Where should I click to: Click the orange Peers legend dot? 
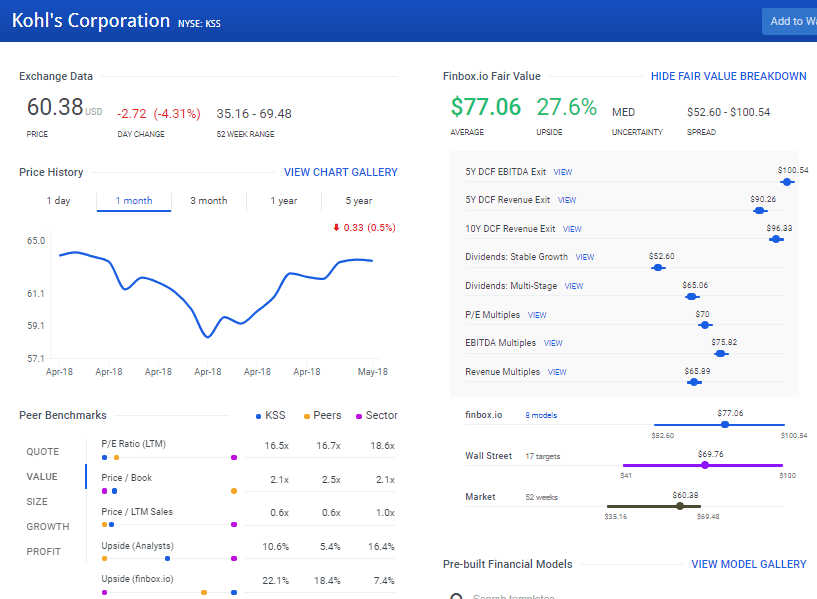coord(307,415)
